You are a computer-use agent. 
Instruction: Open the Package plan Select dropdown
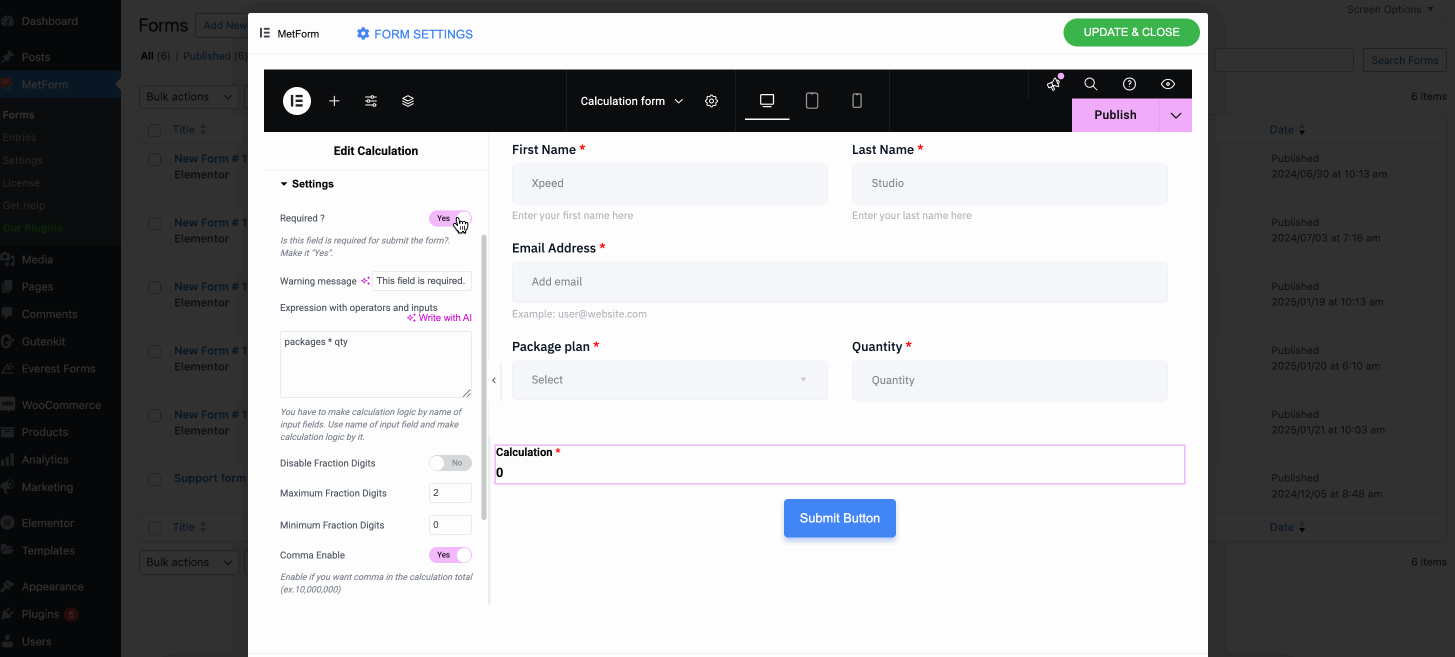(x=669, y=380)
